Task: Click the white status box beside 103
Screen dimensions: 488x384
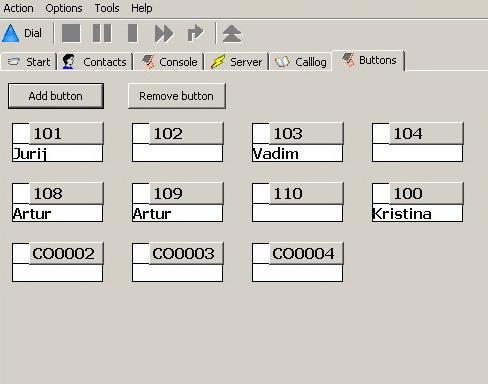Action: click(261, 134)
